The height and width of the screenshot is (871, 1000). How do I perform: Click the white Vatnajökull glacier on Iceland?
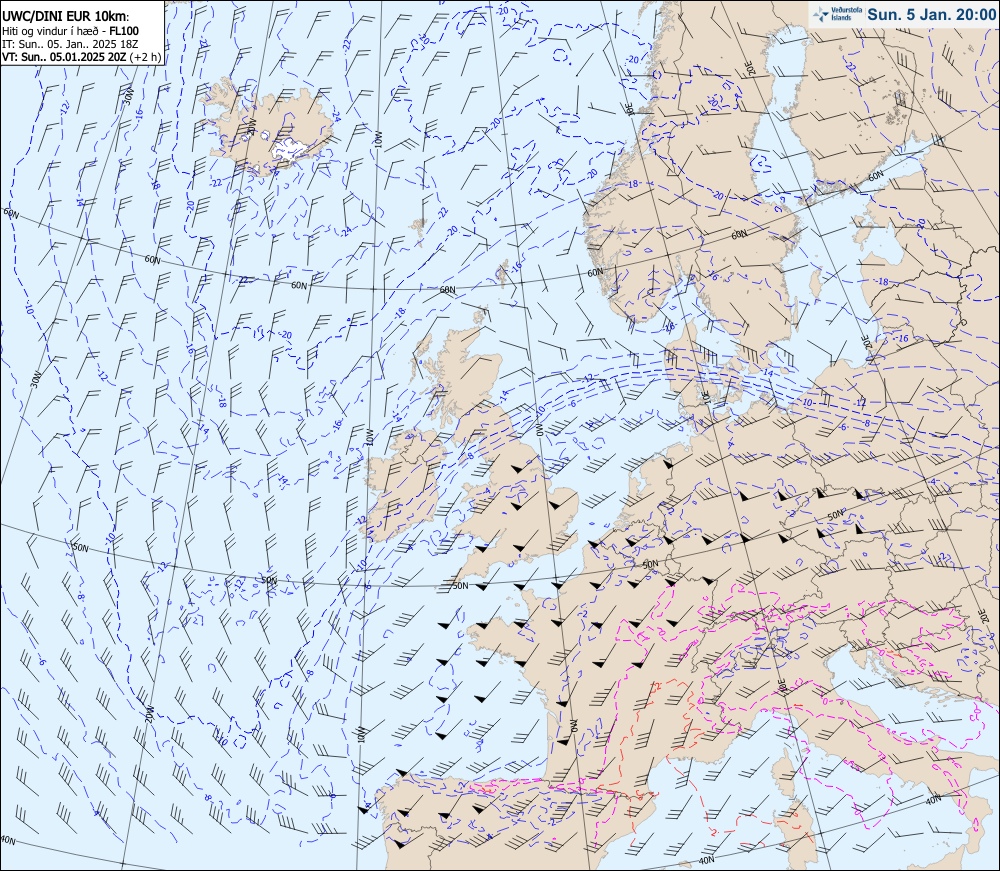tap(290, 151)
